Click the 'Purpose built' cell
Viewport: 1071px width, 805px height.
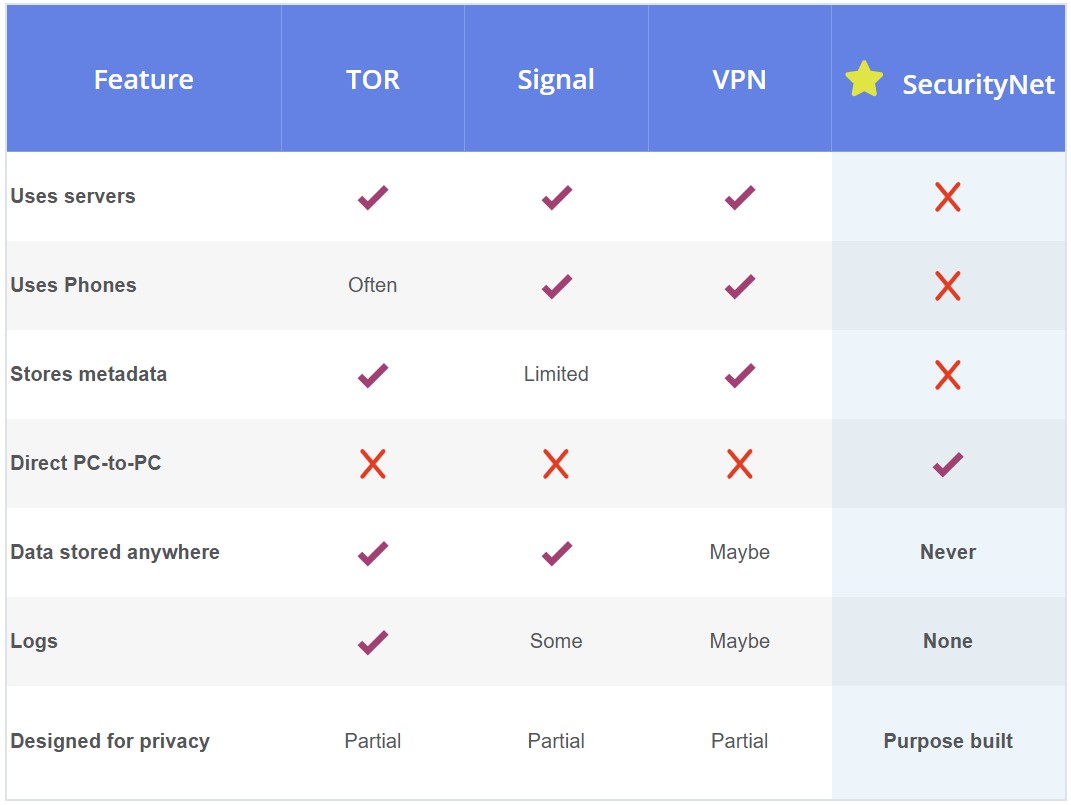pos(948,741)
